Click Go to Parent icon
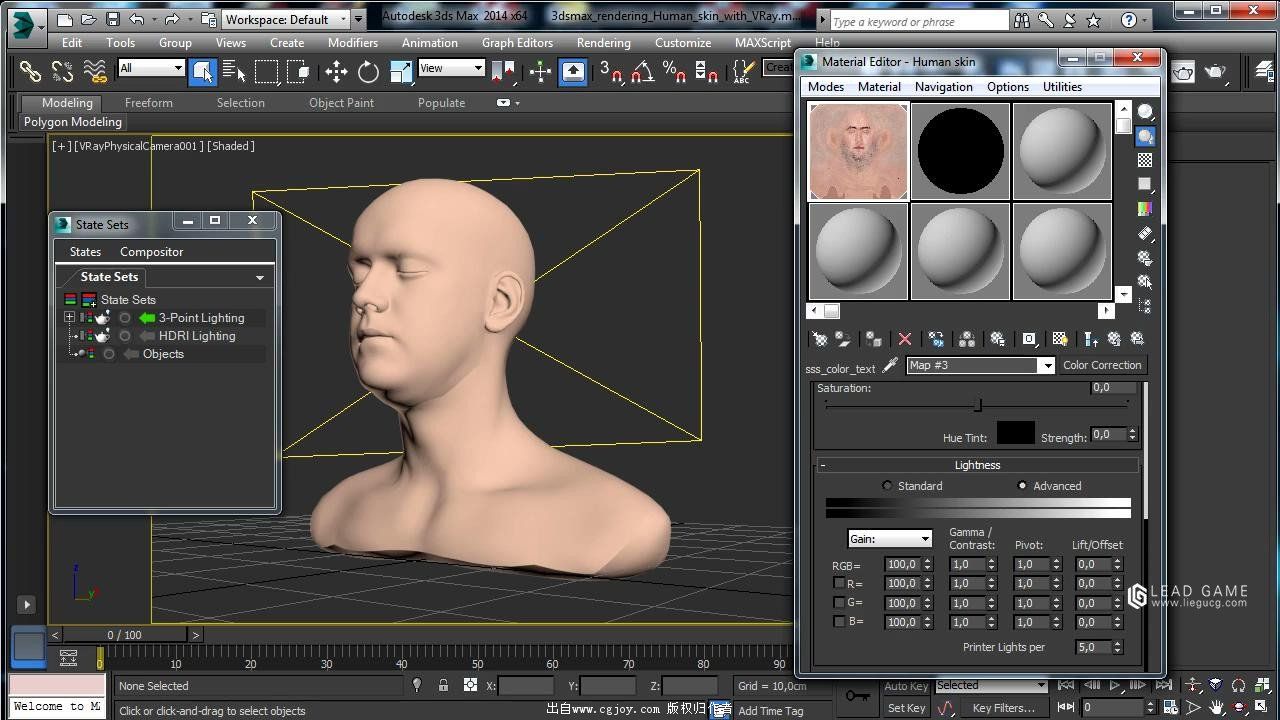The image size is (1280, 720). pyautogui.click(x=1114, y=339)
